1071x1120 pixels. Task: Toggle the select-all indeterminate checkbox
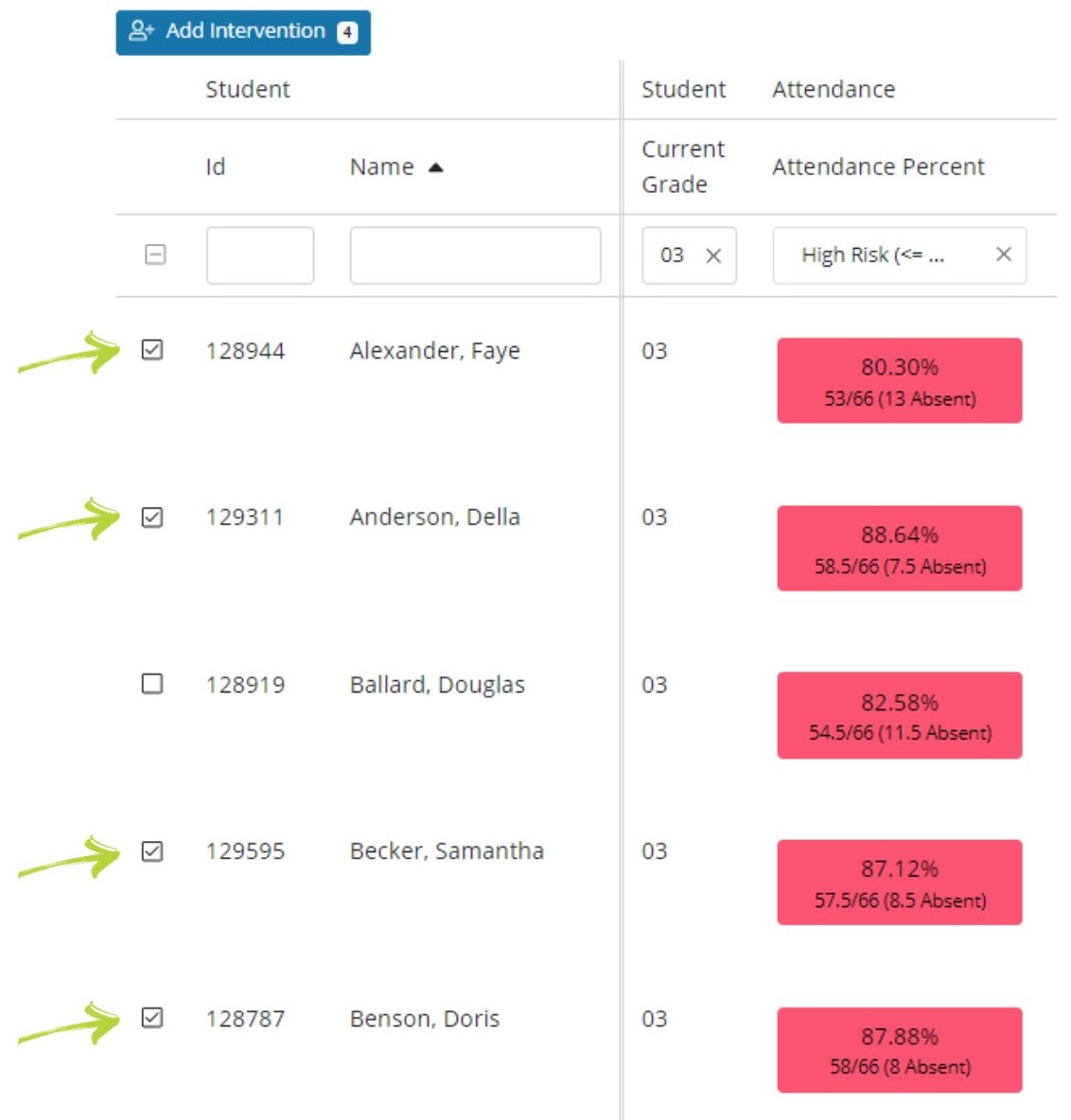click(x=155, y=254)
